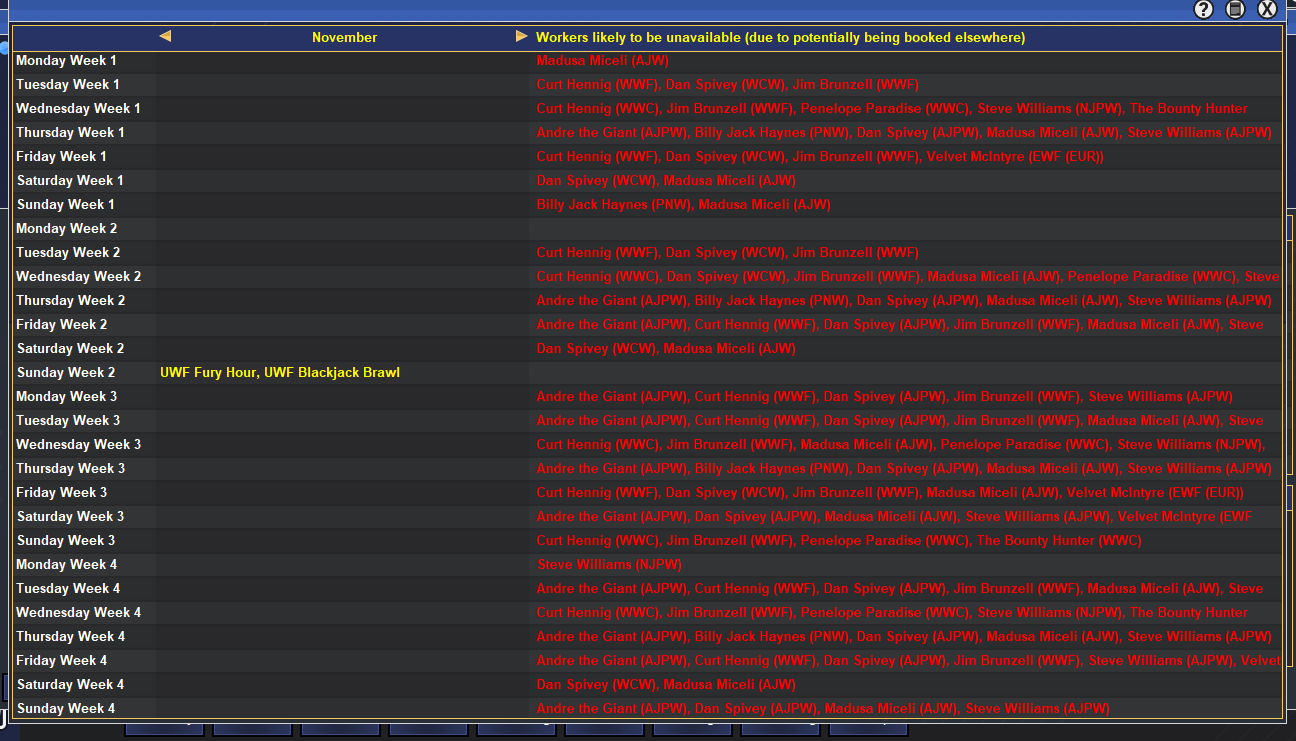Screen dimensions: 1296x741
Task: Select the Friday Week 4 row
Action: coord(647,661)
